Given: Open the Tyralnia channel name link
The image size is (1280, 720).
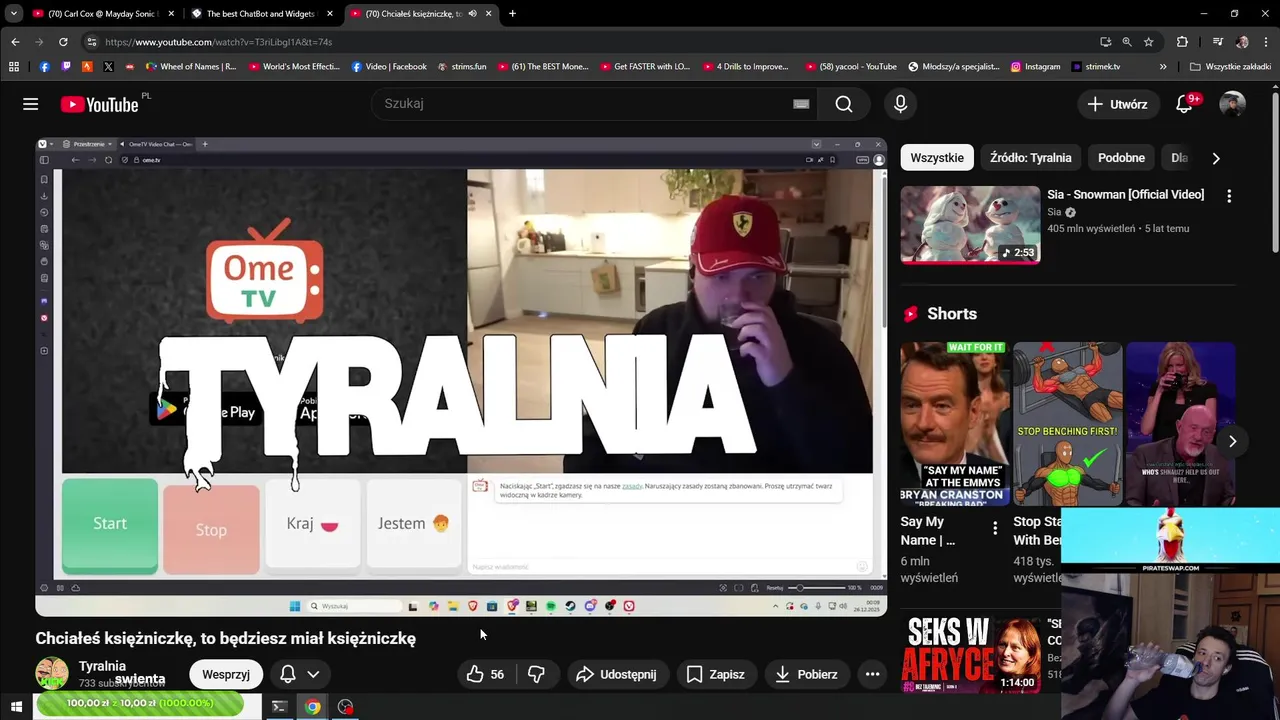Looking at the screenshot, I should coord(102,666).
